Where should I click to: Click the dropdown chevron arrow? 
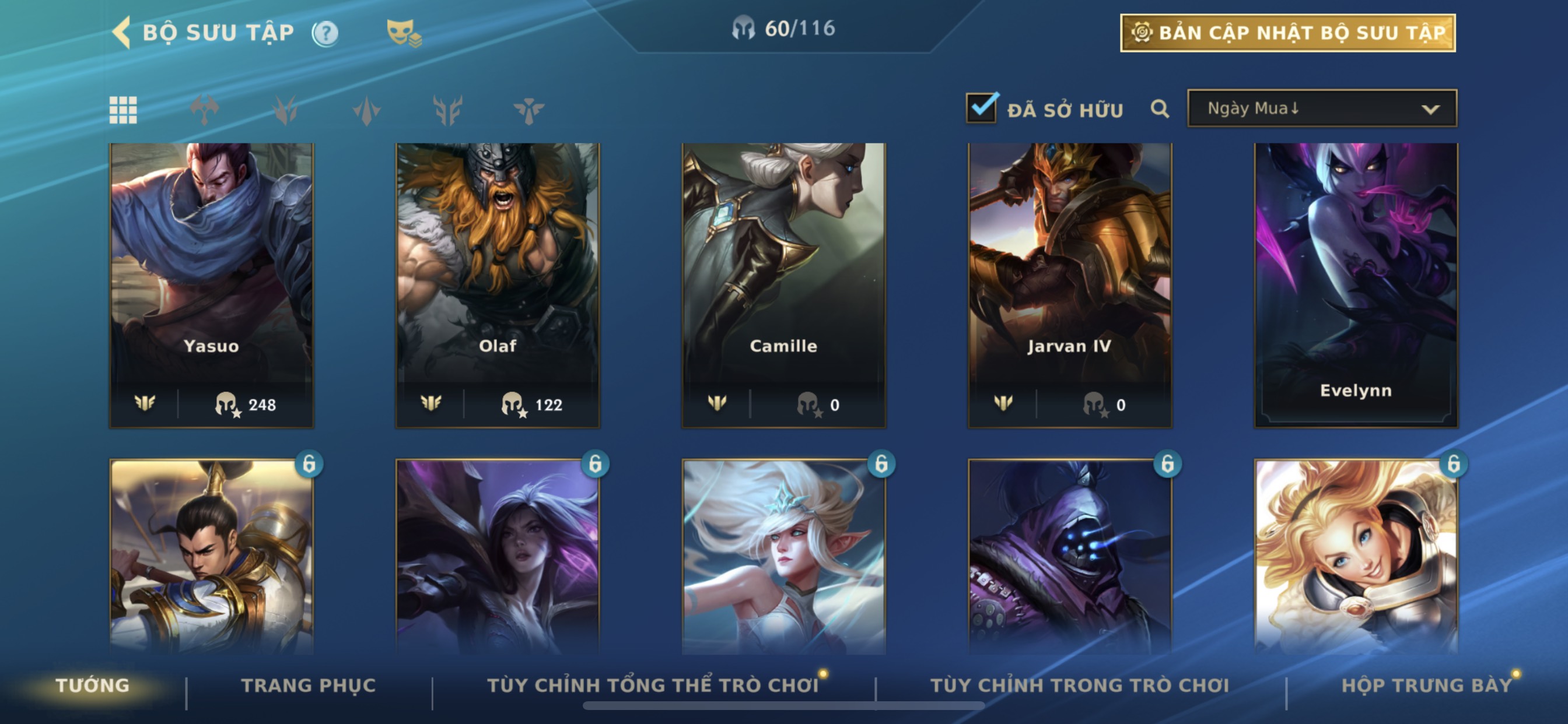(x=1430, y=110)
